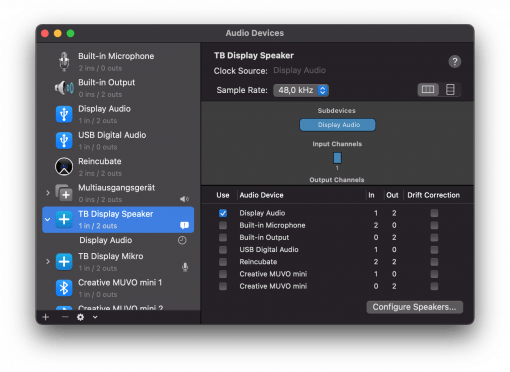The width and height of the screenshot is (510, 372).
Task: Toggle Drift Correction for Display Audio
Action: 434,213
